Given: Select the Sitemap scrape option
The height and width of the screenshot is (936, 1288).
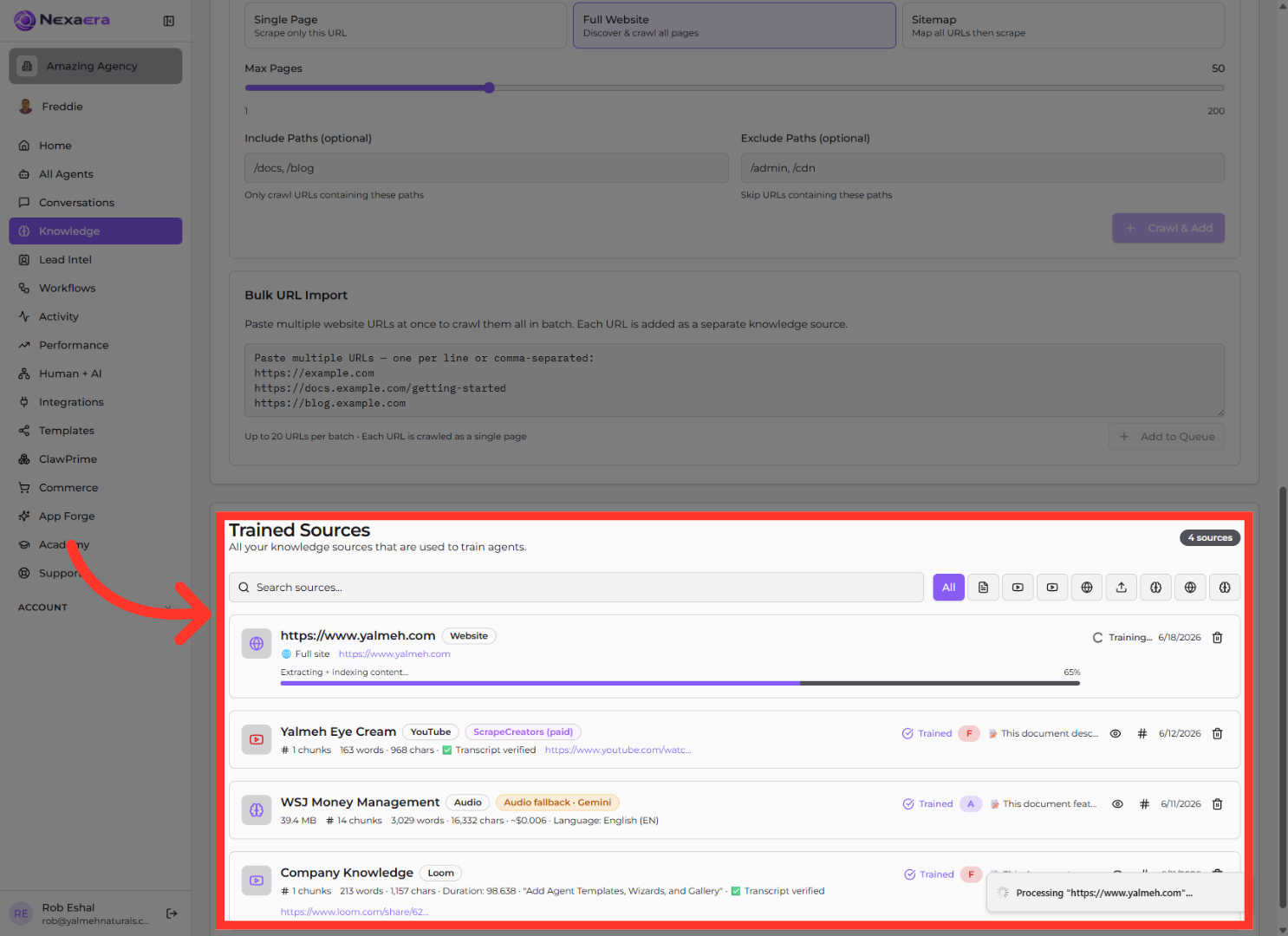Looking at the screenshot, I should (x=1064, y=25).
